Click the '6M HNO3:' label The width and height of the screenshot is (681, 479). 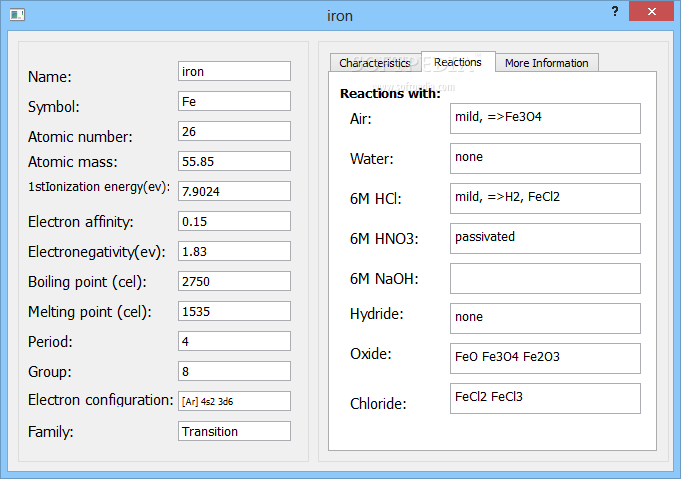(x=384, y=239)
